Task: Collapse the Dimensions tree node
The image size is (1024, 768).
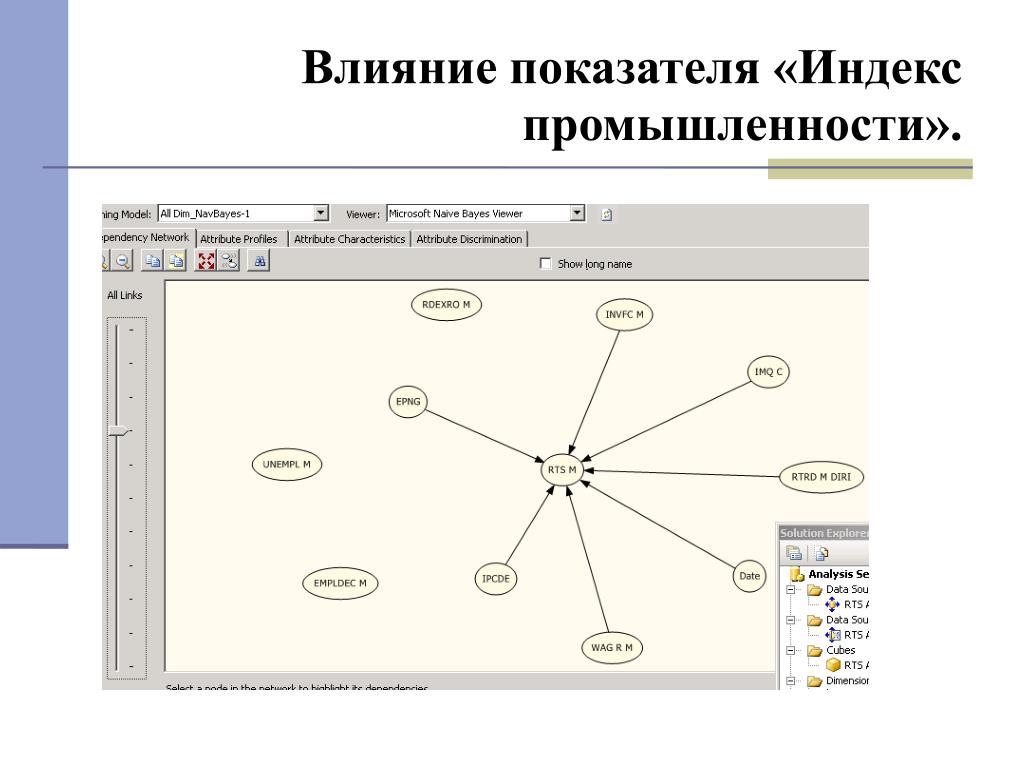Action: tap(790, 680)
